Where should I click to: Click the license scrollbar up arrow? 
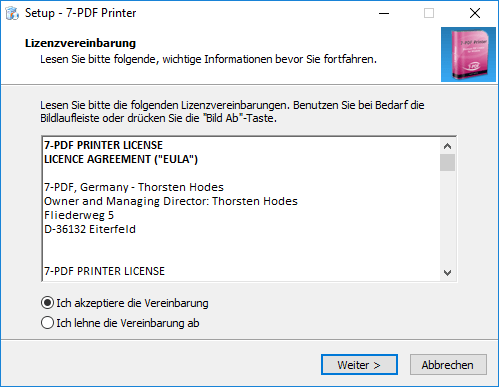pos(447,146)
